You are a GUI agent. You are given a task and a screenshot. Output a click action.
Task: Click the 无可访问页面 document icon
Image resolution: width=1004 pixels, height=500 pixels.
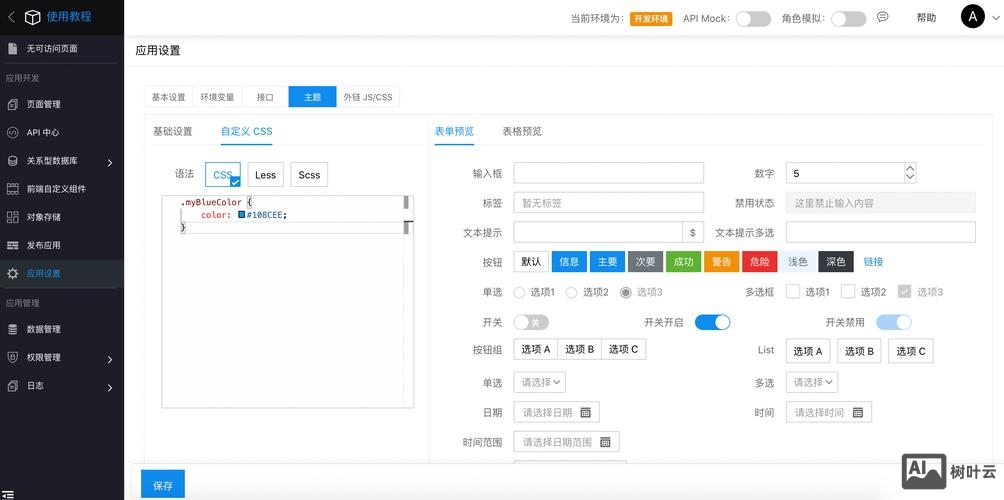pos(13,49)
